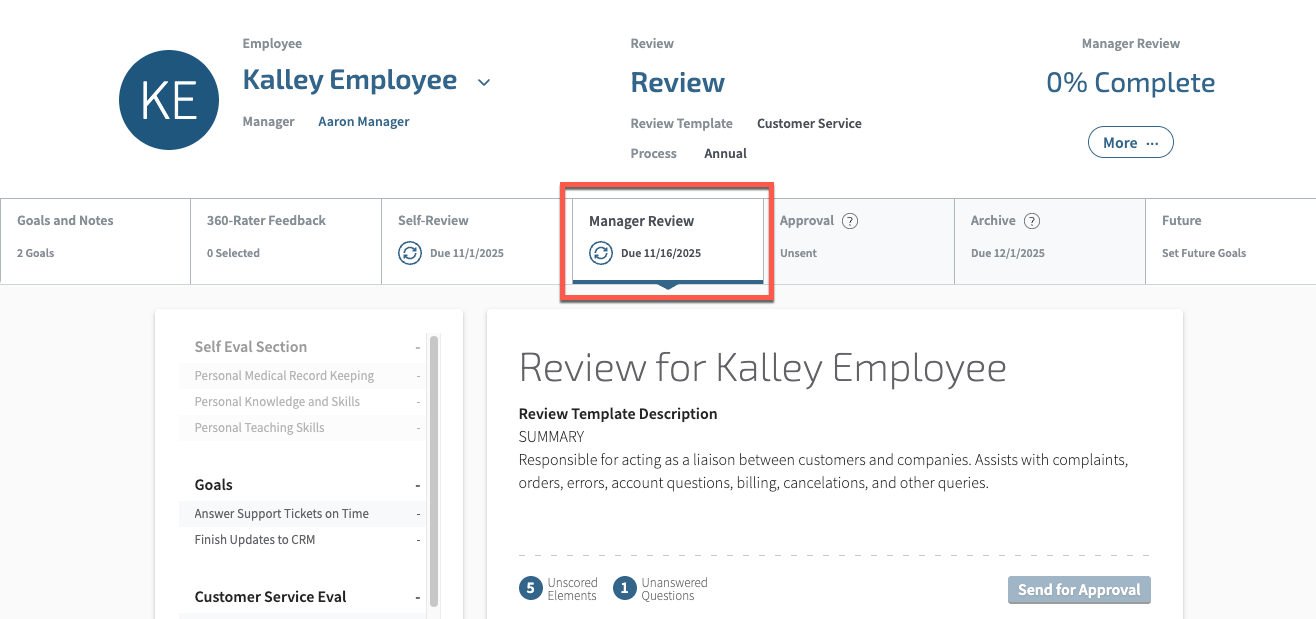Image resolution: width=1316 pixels, height=619 pixels.
Task: Click the Review for Kalley Employee title
Action: pyautogui.click(x=763, y=368)
